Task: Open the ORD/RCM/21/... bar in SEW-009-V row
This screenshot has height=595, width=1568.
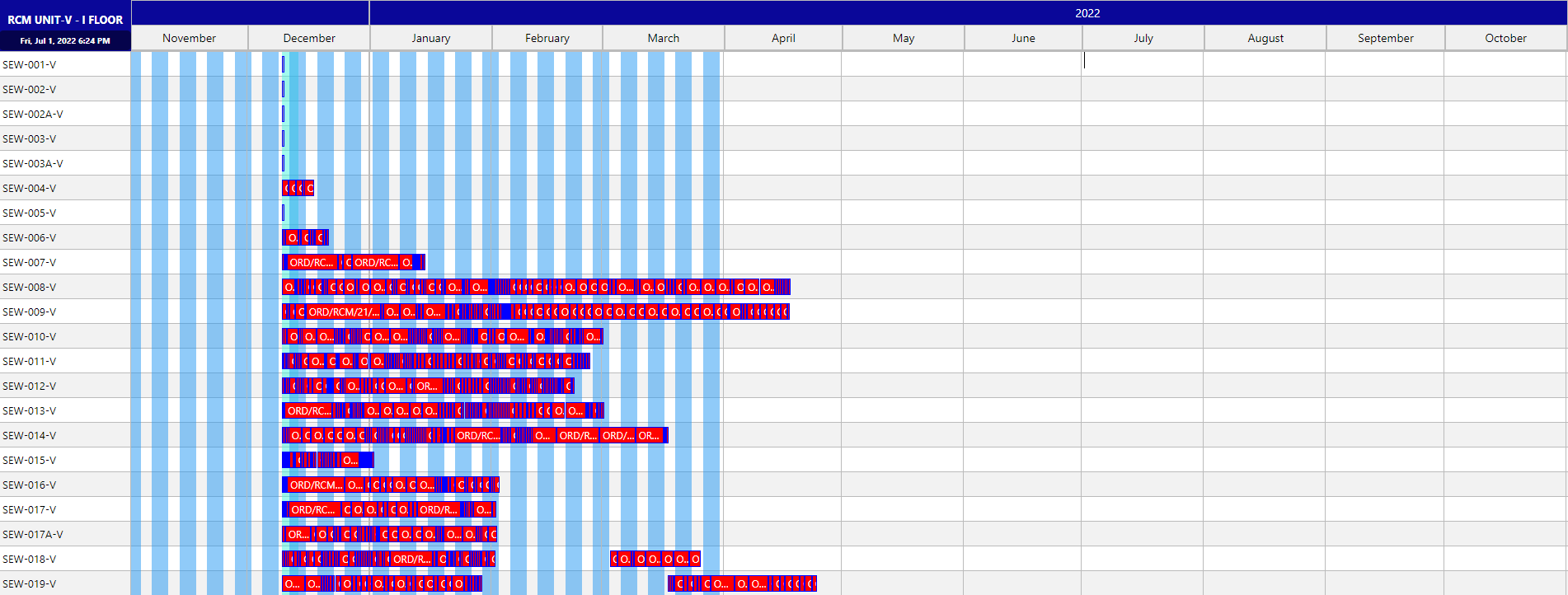Action: [344, 312]
